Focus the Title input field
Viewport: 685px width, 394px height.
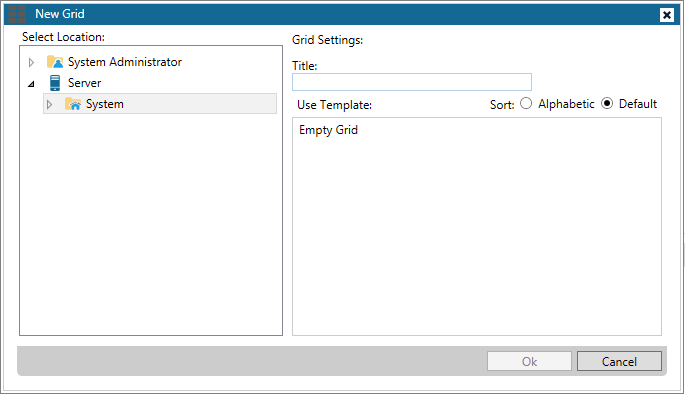412,82
